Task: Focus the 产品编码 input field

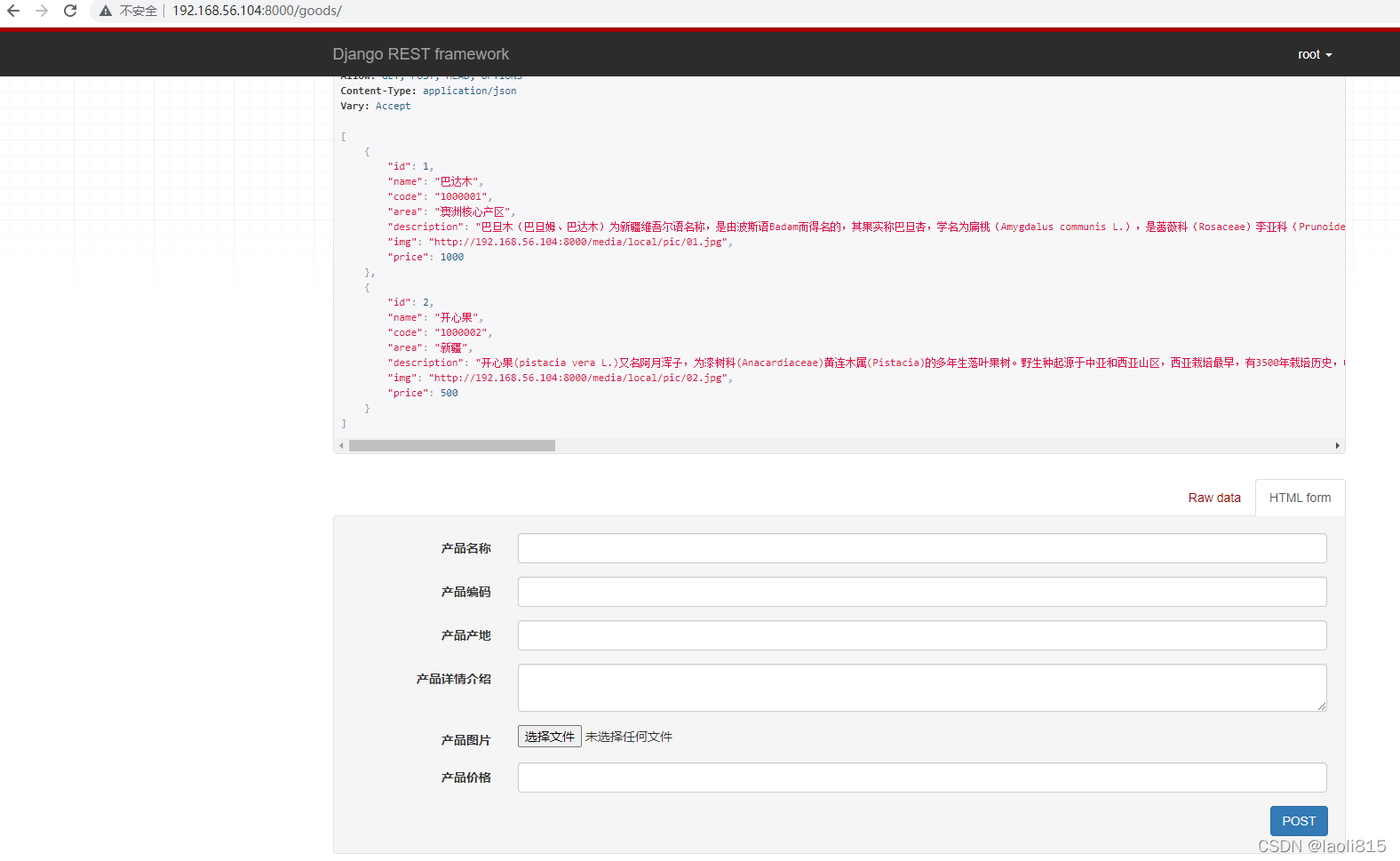Action: pyautogui.click(x=922, y=592)
